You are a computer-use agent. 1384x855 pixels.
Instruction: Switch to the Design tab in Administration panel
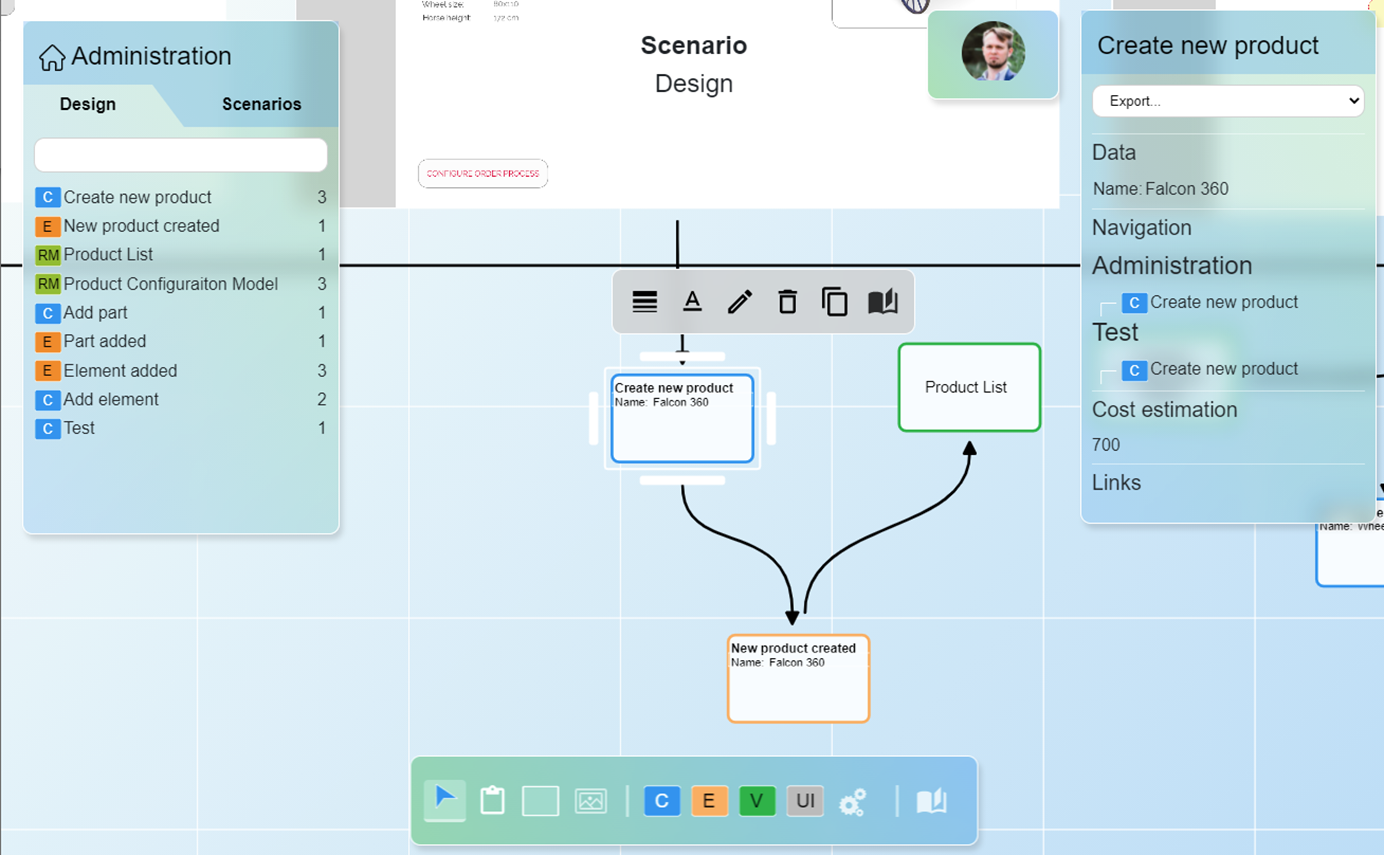87,104
